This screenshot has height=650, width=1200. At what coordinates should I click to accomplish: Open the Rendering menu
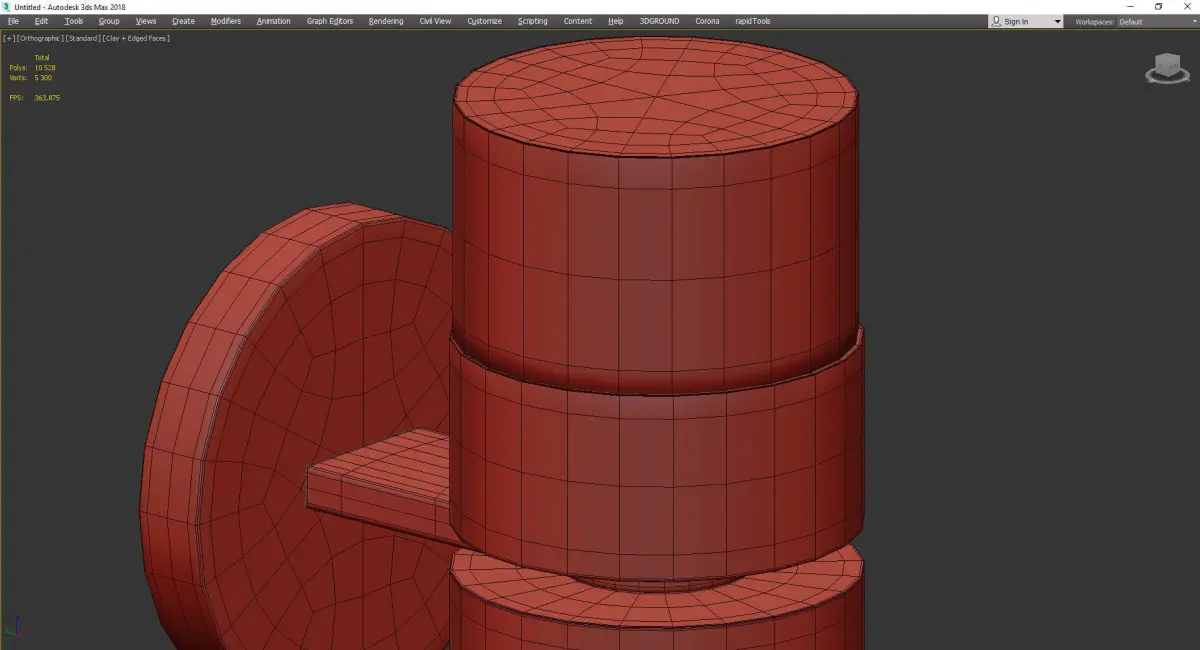pyautogui.click(x=386, y=21)
